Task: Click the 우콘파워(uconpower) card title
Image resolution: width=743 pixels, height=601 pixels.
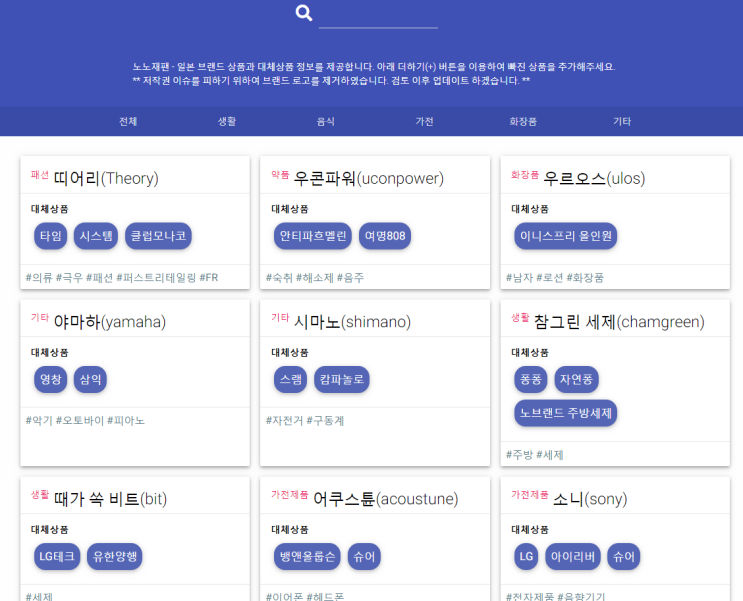Action: [x=369, y=178]
